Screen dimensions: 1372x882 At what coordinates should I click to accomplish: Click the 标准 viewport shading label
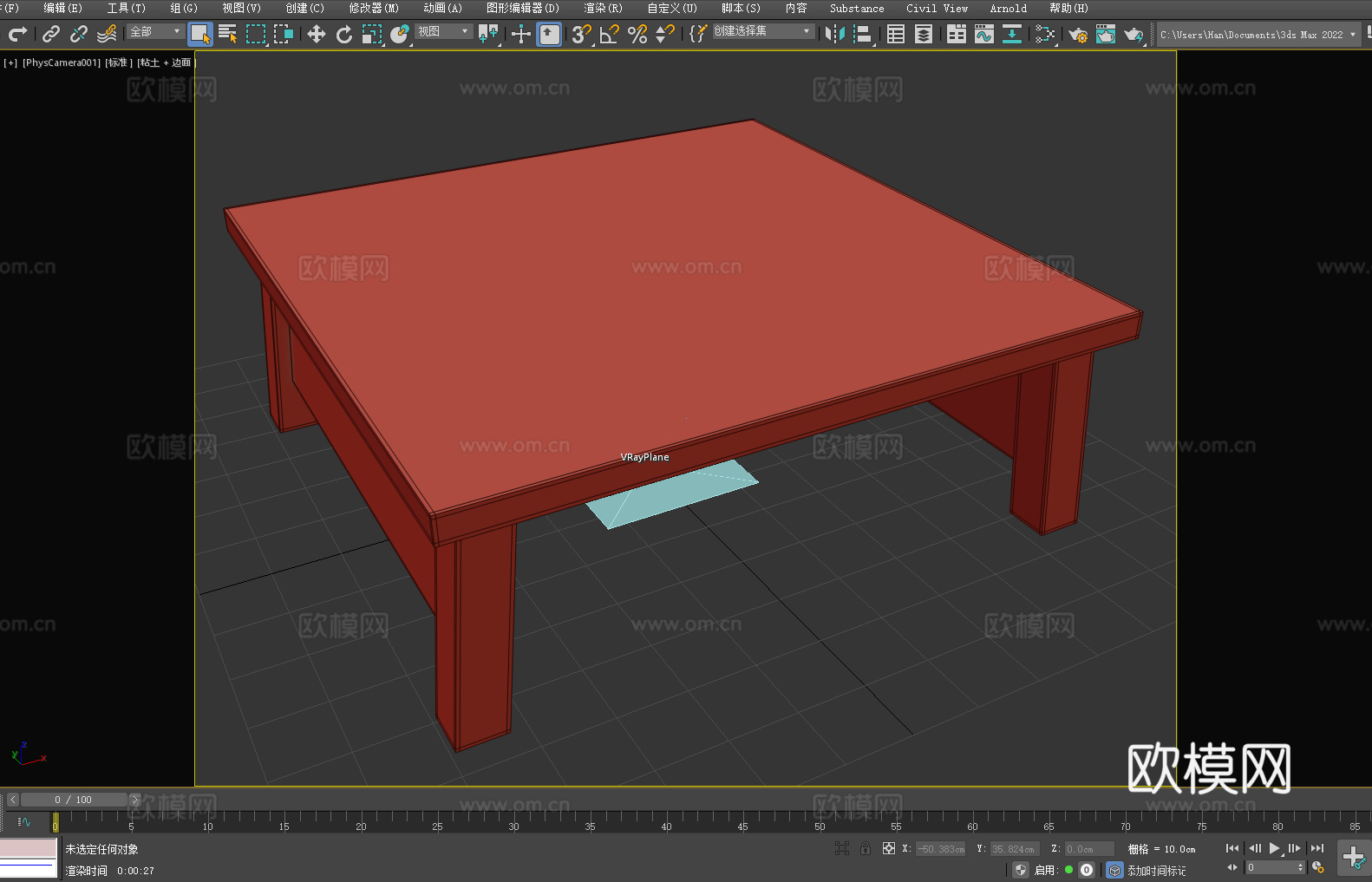point(119,62)
